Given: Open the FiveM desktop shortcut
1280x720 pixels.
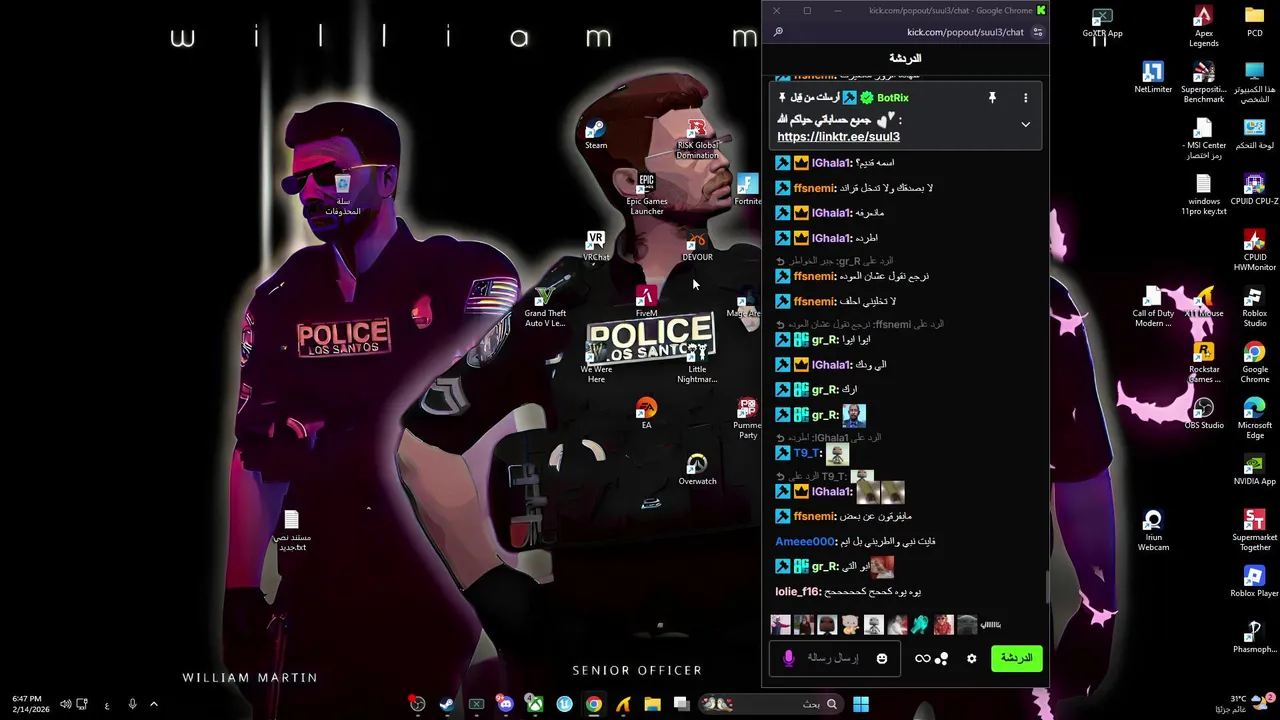Looking at the screenshot, I should tap(646, 302).
